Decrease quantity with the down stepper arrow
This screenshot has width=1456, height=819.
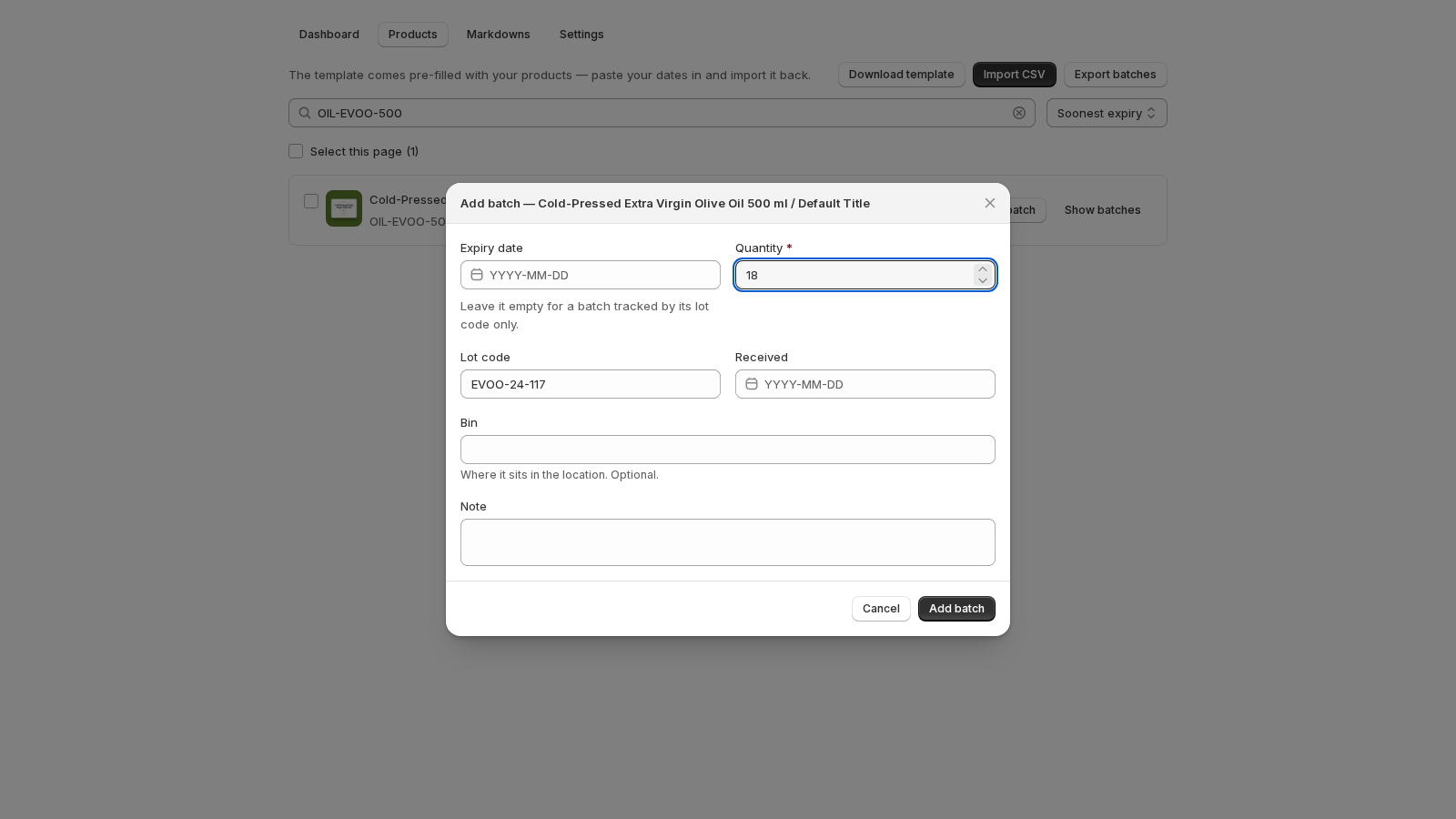tap(982, 280)
